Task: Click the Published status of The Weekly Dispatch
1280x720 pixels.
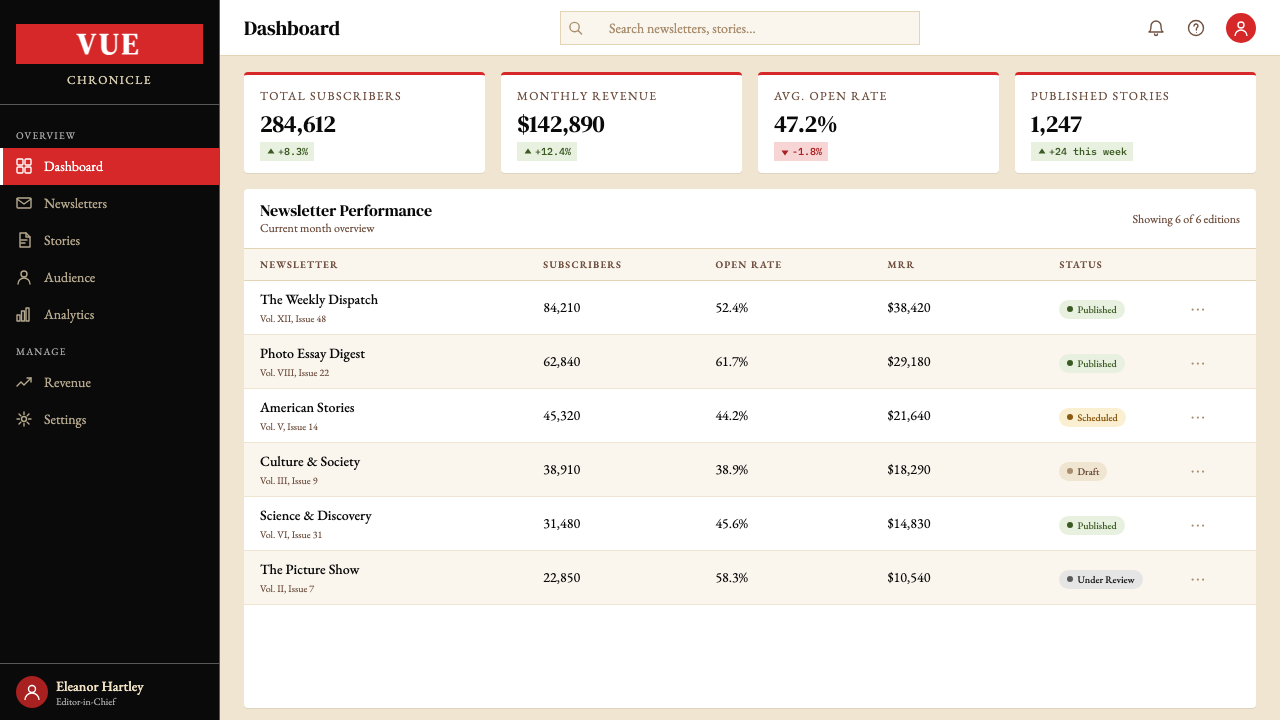Action: (x=1092, y=309)
